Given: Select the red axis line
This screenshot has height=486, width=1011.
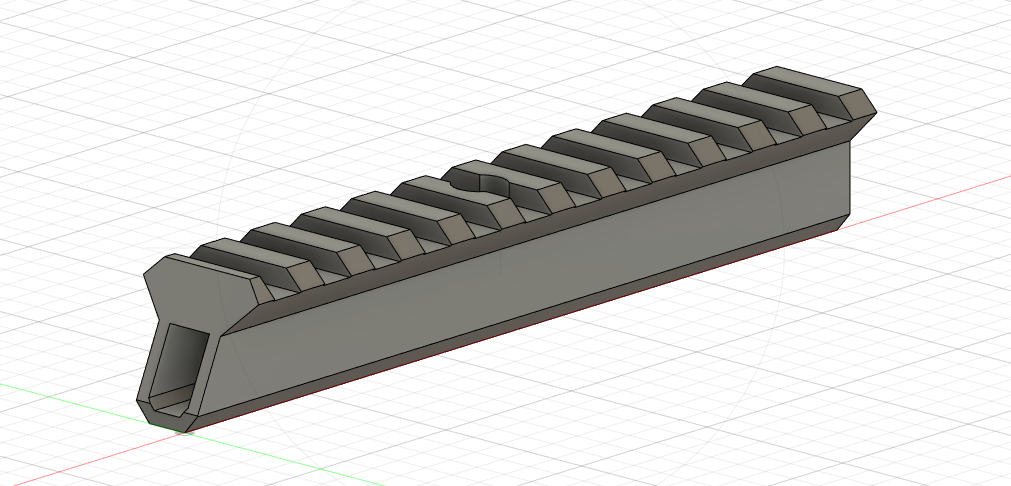Looking at the screenshot, I should point(930,196).
